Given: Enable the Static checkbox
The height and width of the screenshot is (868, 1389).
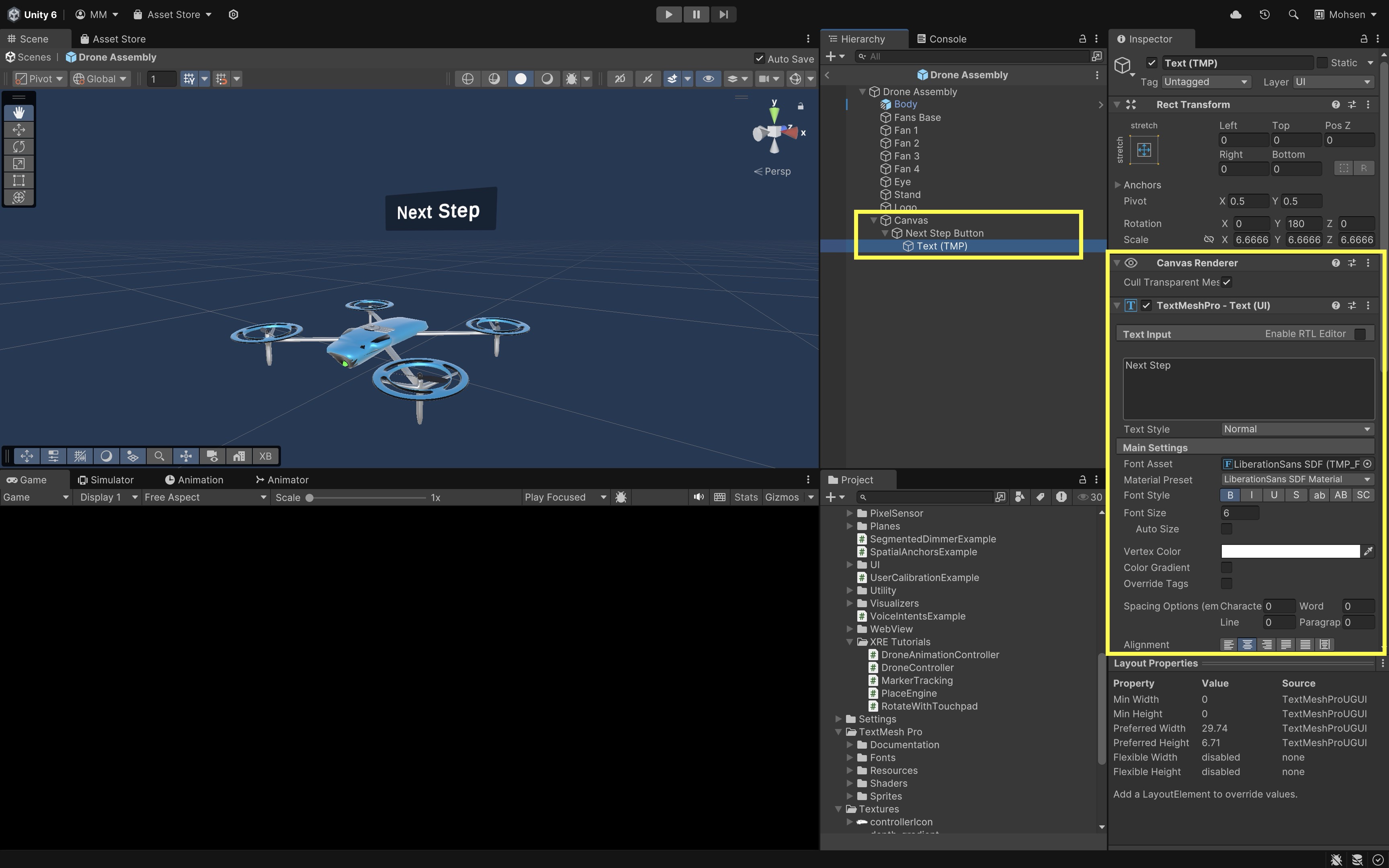Looking at the screenshot, I should [1322, 63].
